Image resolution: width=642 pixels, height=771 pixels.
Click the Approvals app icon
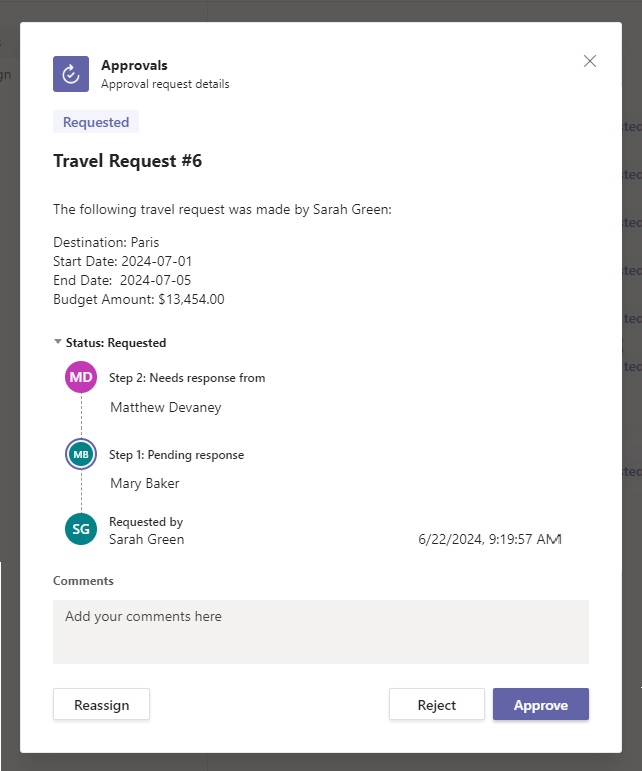(71, 73)
